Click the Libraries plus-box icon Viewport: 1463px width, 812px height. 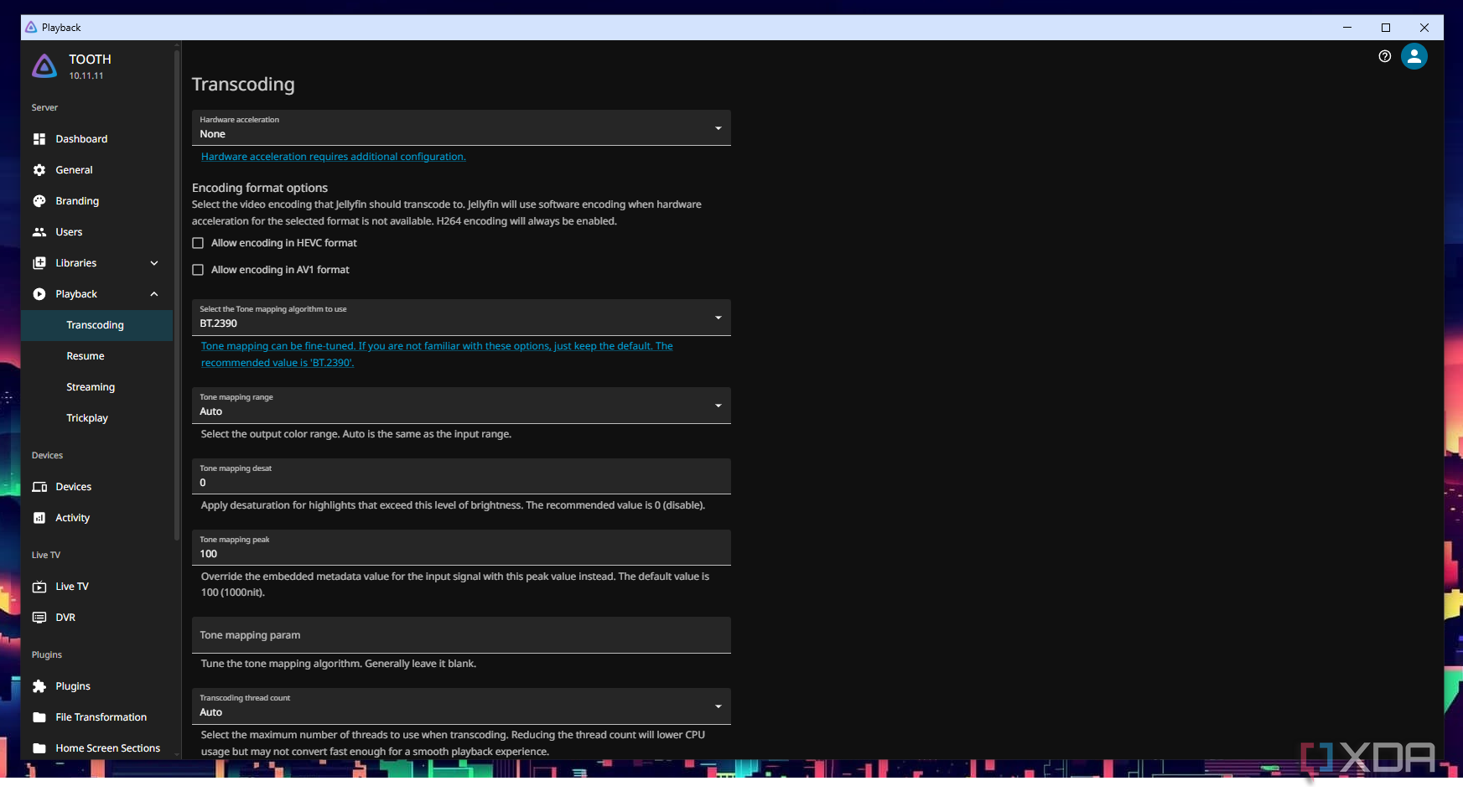tap(39, 263)
